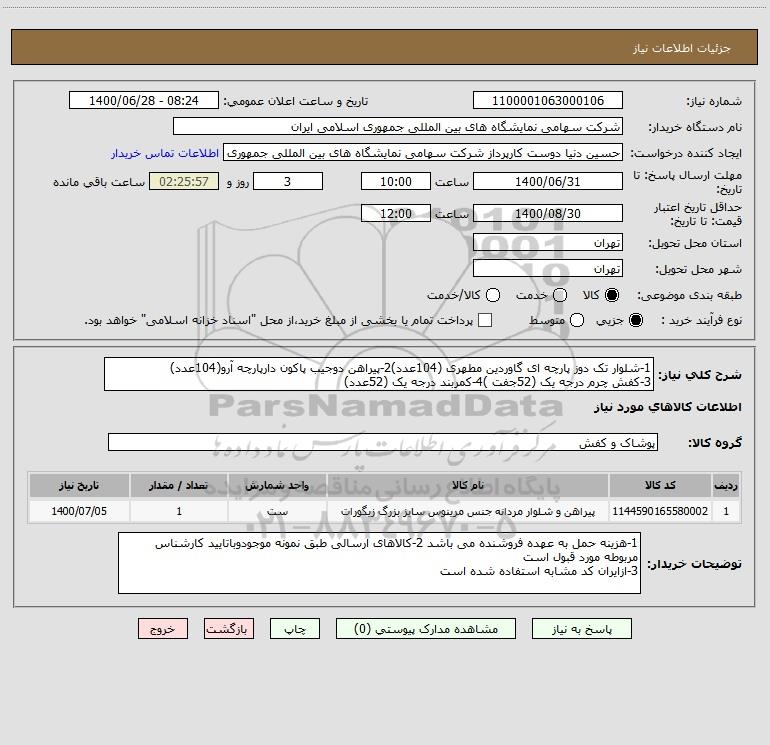Click the گروه کالا field پوشاک و کفش
Viewport: 770px width, 745px height.
click(x=383, y=442)
